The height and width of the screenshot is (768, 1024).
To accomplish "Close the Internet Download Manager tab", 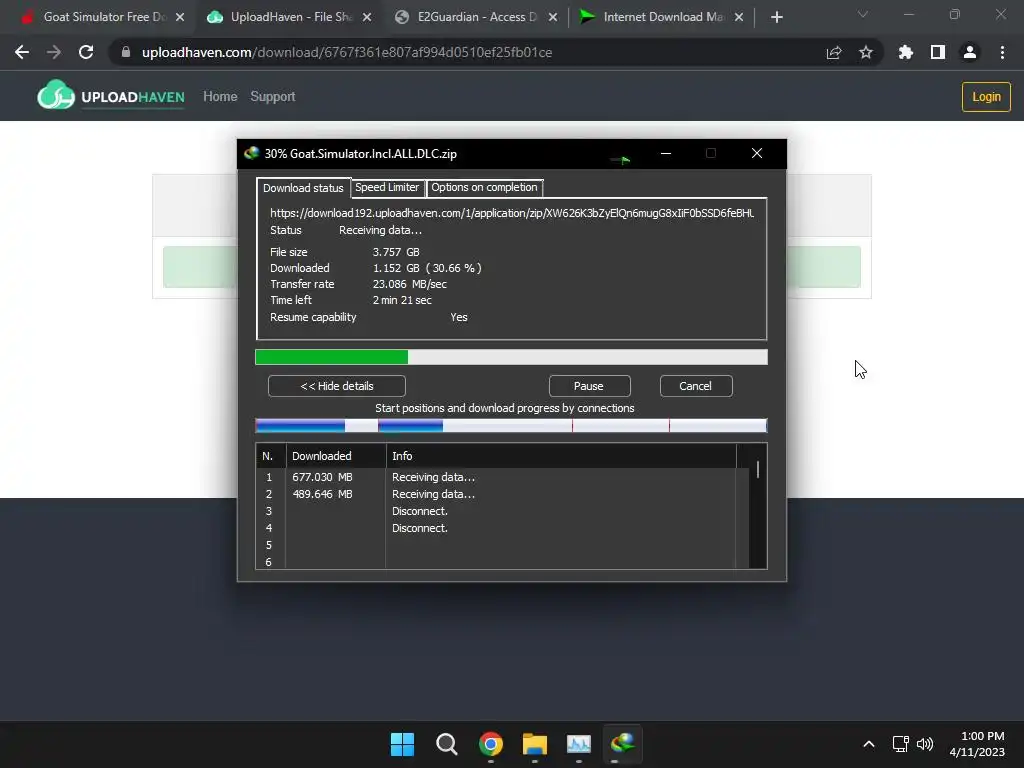I will tap(739, 17).
